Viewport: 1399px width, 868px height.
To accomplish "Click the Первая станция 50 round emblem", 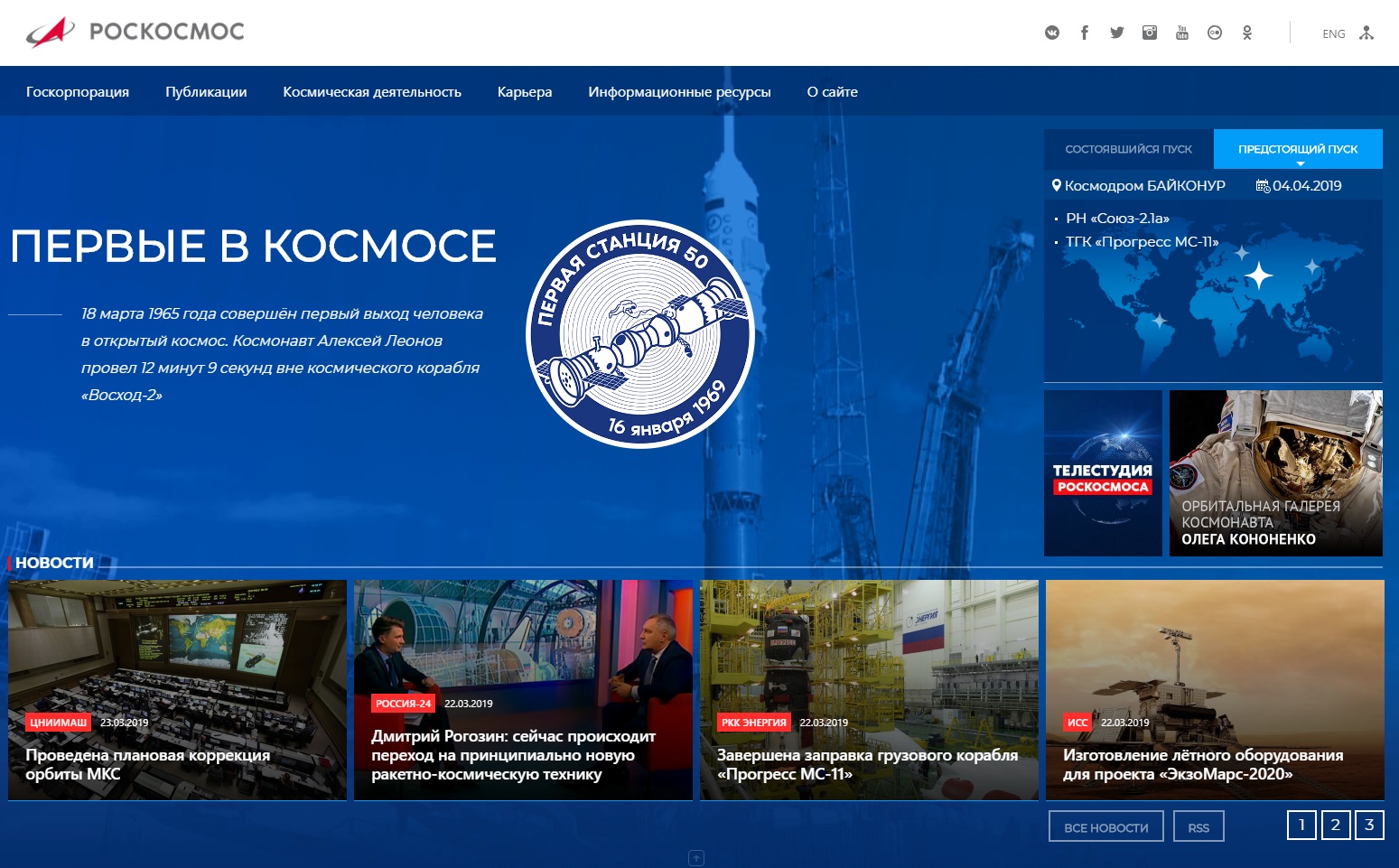I will [x=640, y=334].
